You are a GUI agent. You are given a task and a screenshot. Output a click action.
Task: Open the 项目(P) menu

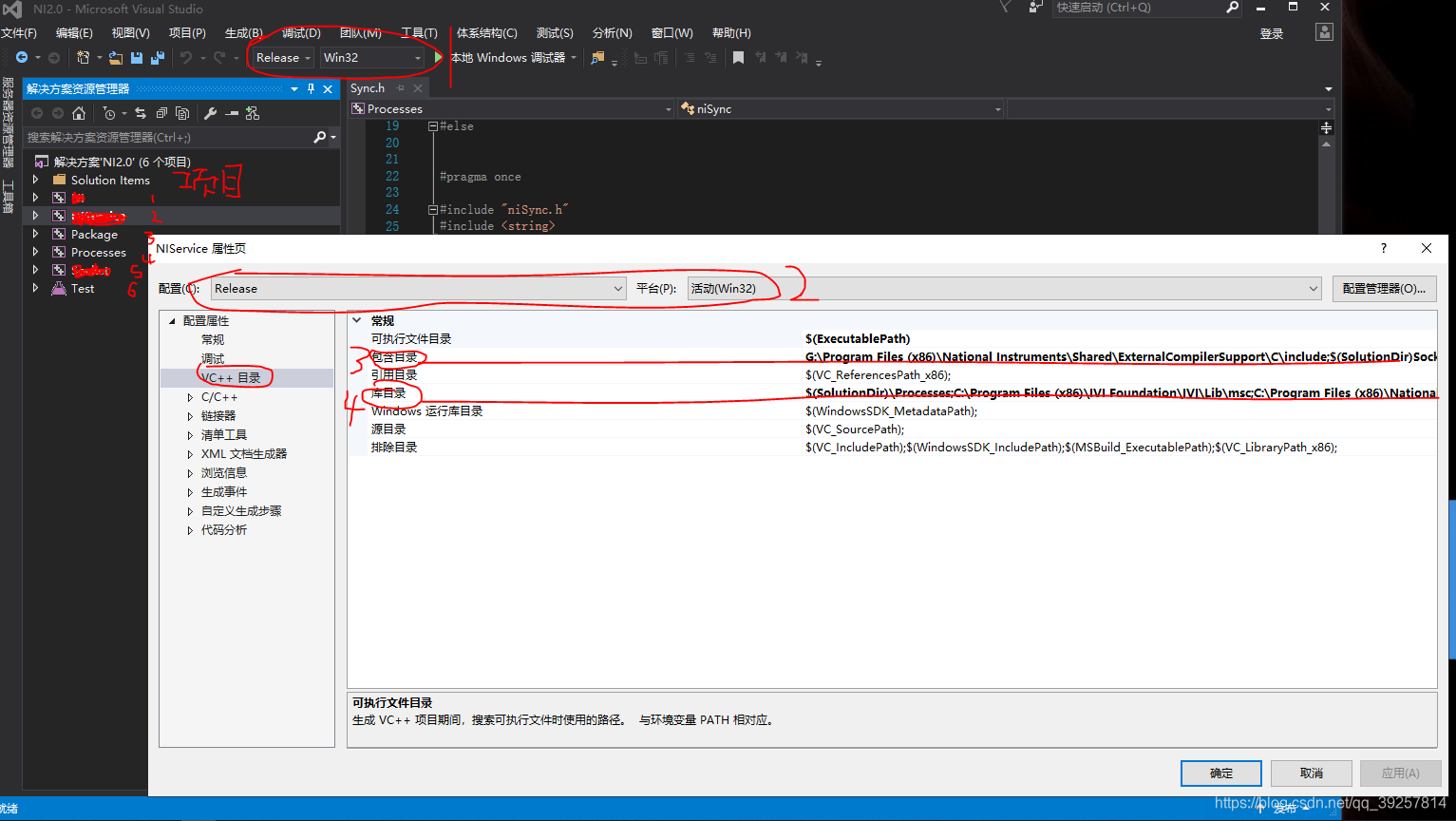pyautogui.click(x=187, y=33)
